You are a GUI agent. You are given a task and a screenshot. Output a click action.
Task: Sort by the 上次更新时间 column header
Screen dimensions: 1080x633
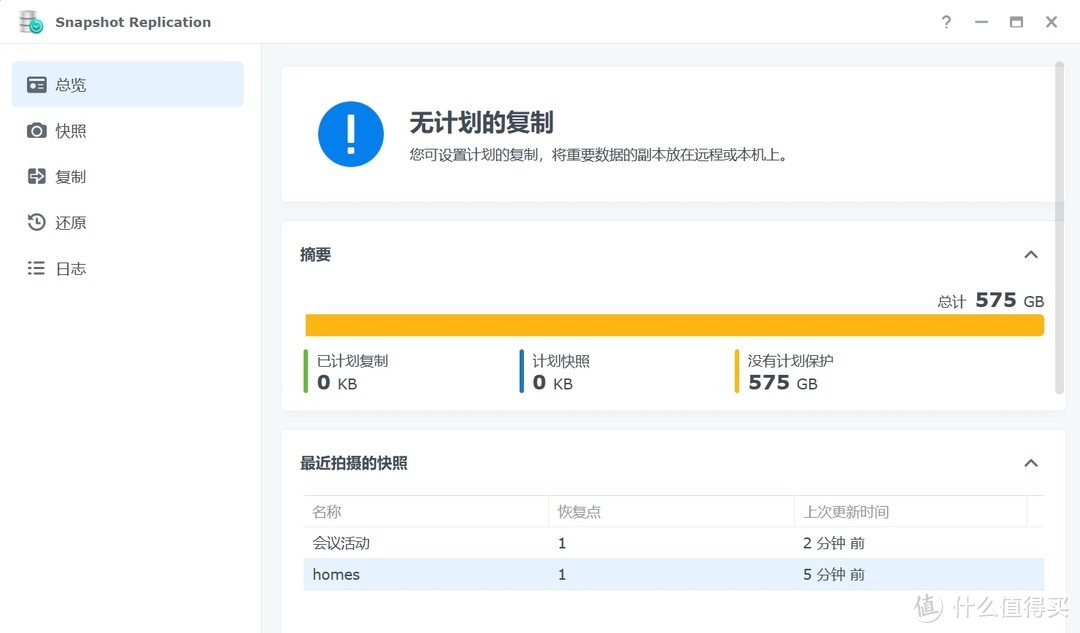click(x=848, y=511)
